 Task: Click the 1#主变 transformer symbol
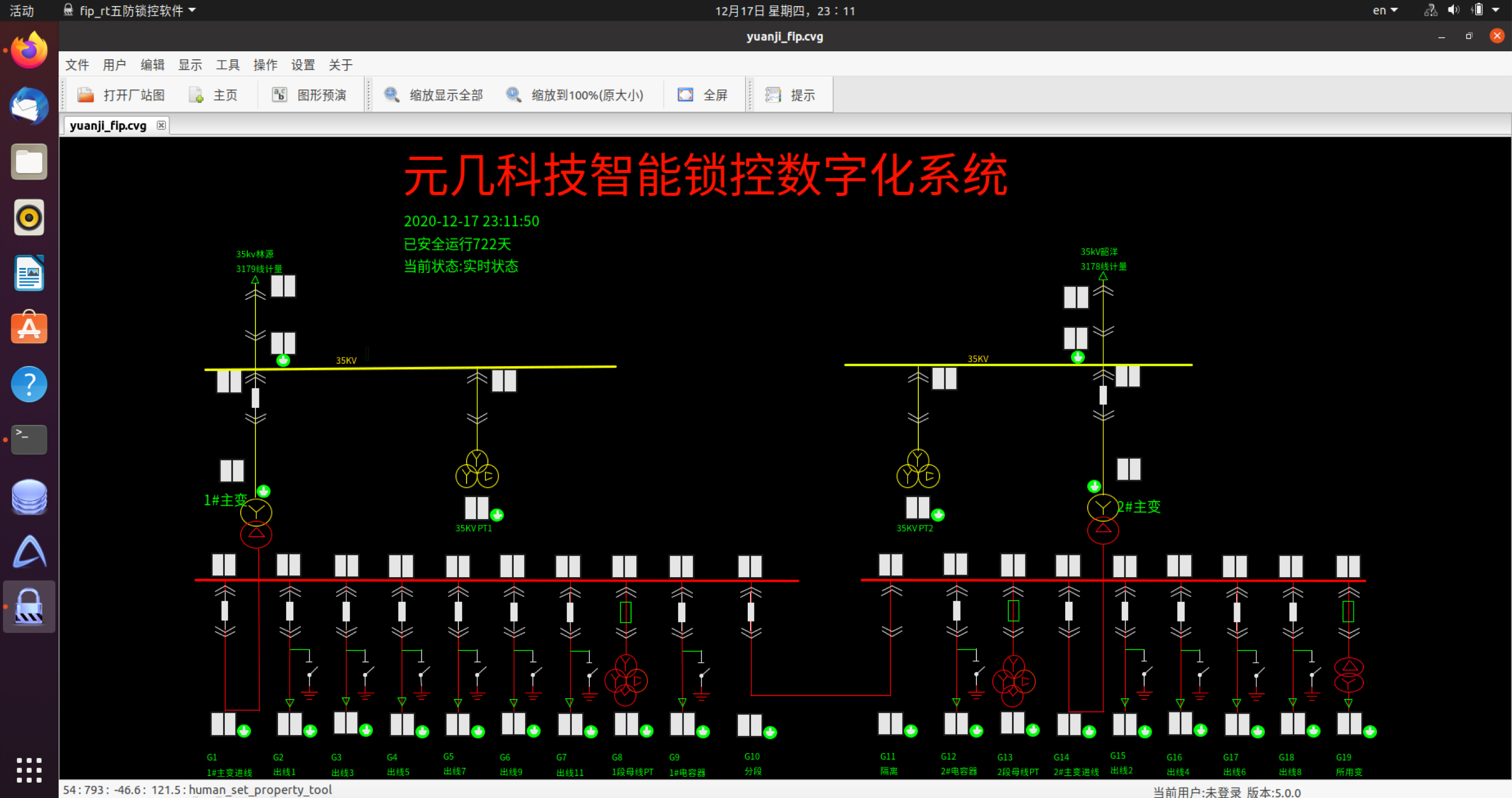point(256,523)
